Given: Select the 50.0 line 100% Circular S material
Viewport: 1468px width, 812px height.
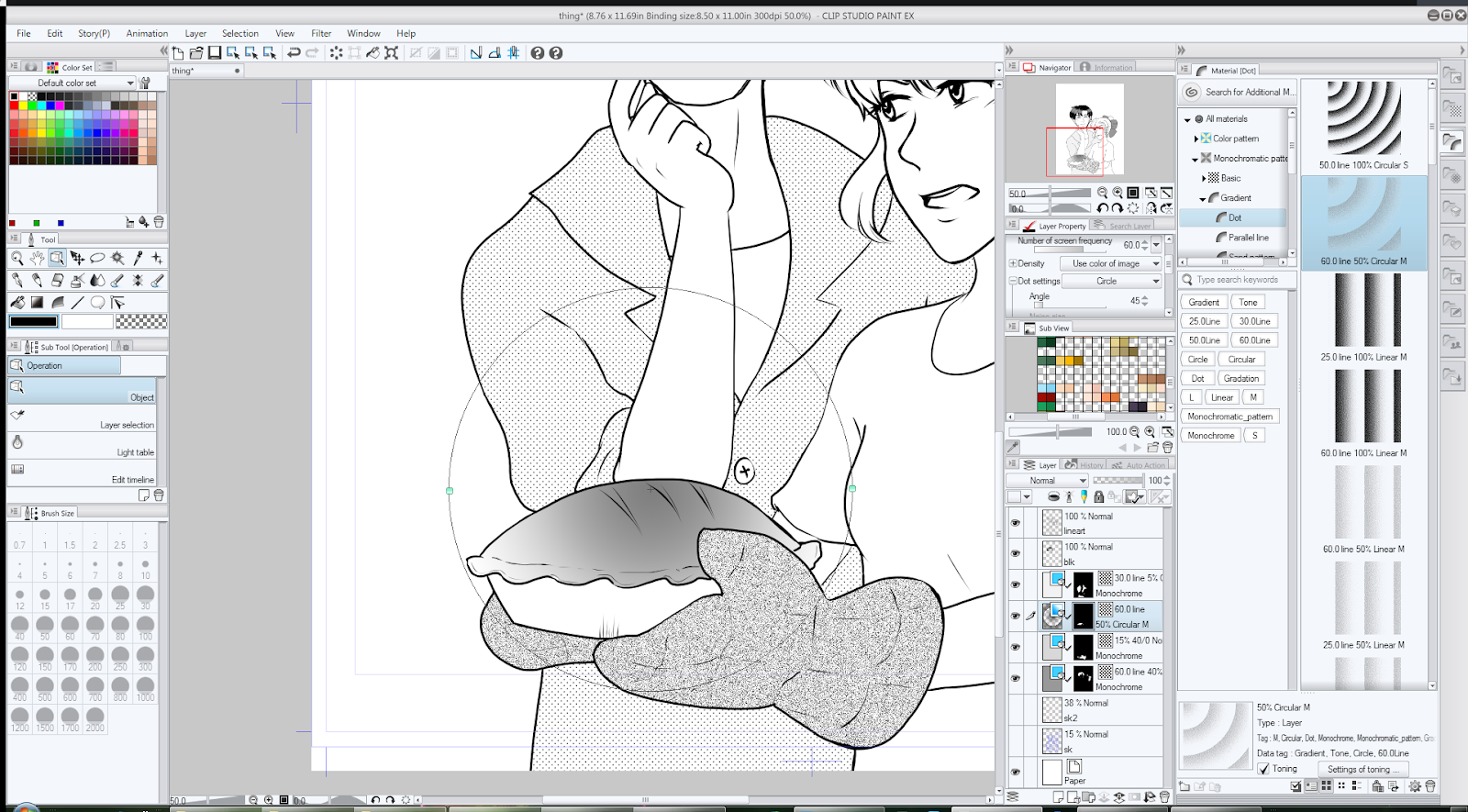Looking at the screenshot, I should click(x=1364, y=126).
